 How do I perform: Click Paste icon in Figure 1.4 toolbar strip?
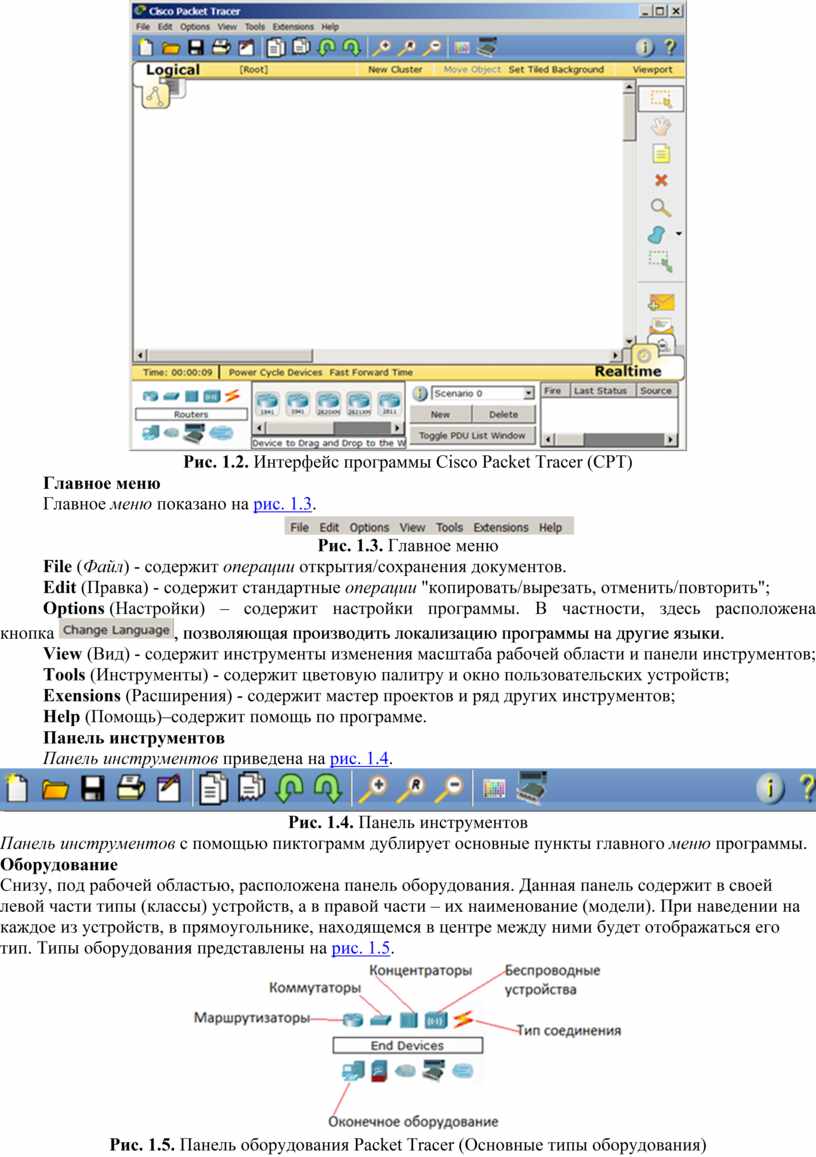click(x=251, y=787)
